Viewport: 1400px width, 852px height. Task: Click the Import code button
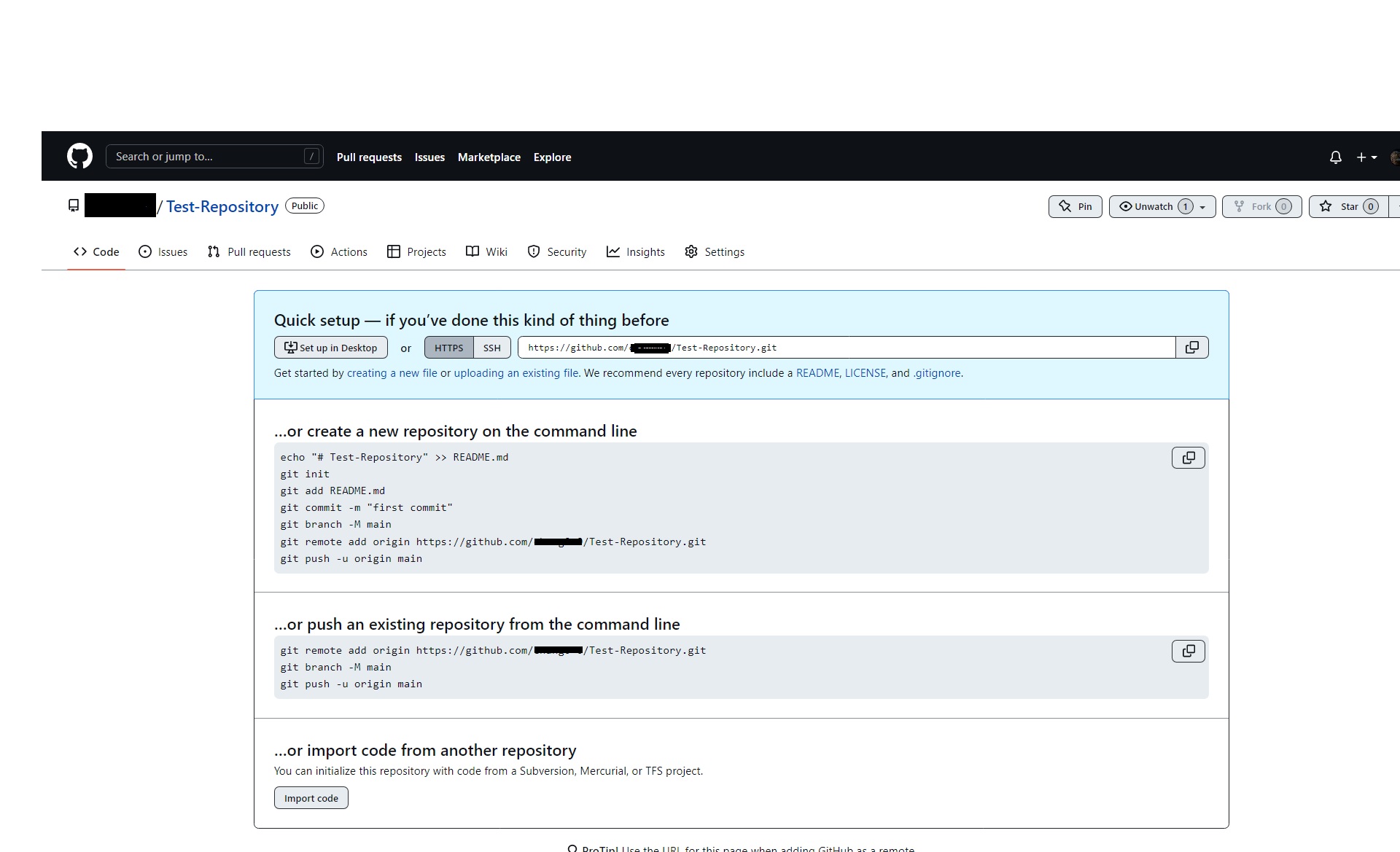[311, 798]
